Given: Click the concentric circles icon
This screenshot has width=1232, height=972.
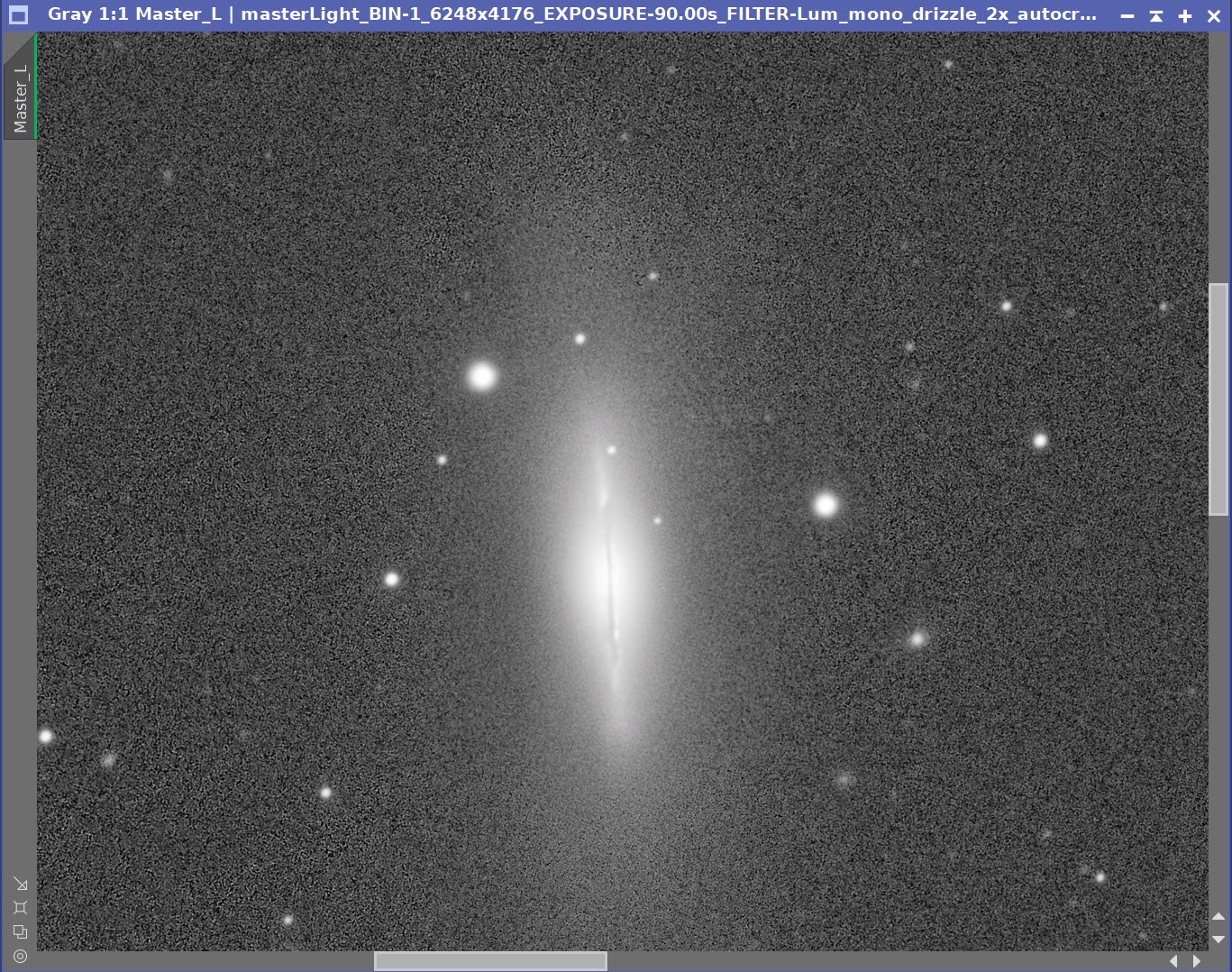Looking at the screenshot, I should 20,956.
